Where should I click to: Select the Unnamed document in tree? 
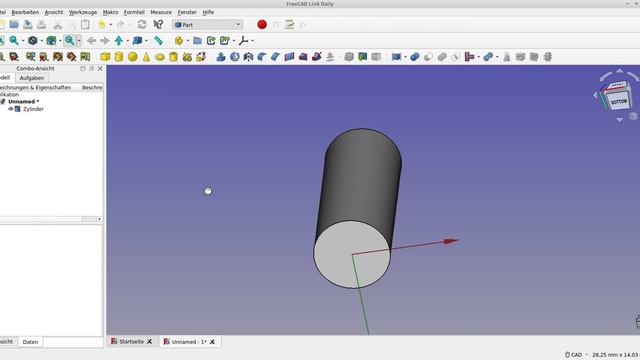point(23,101)
